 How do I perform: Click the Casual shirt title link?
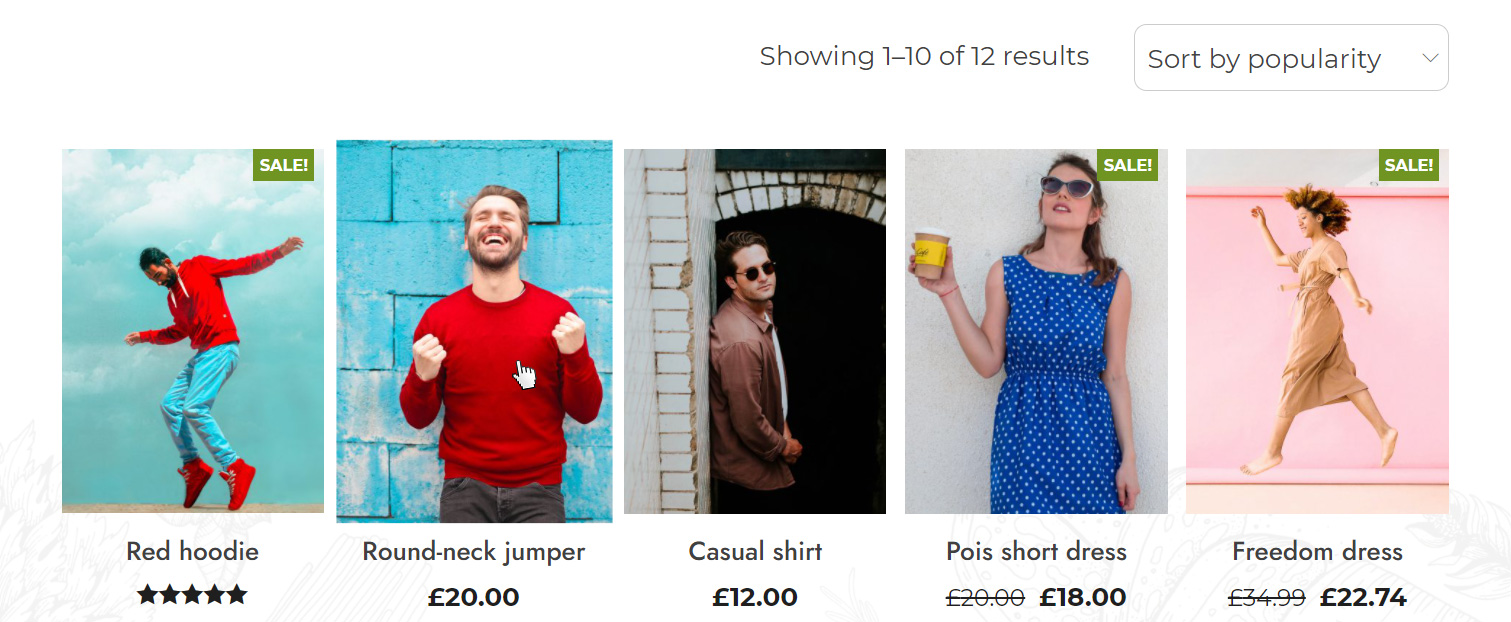[755, 551]
